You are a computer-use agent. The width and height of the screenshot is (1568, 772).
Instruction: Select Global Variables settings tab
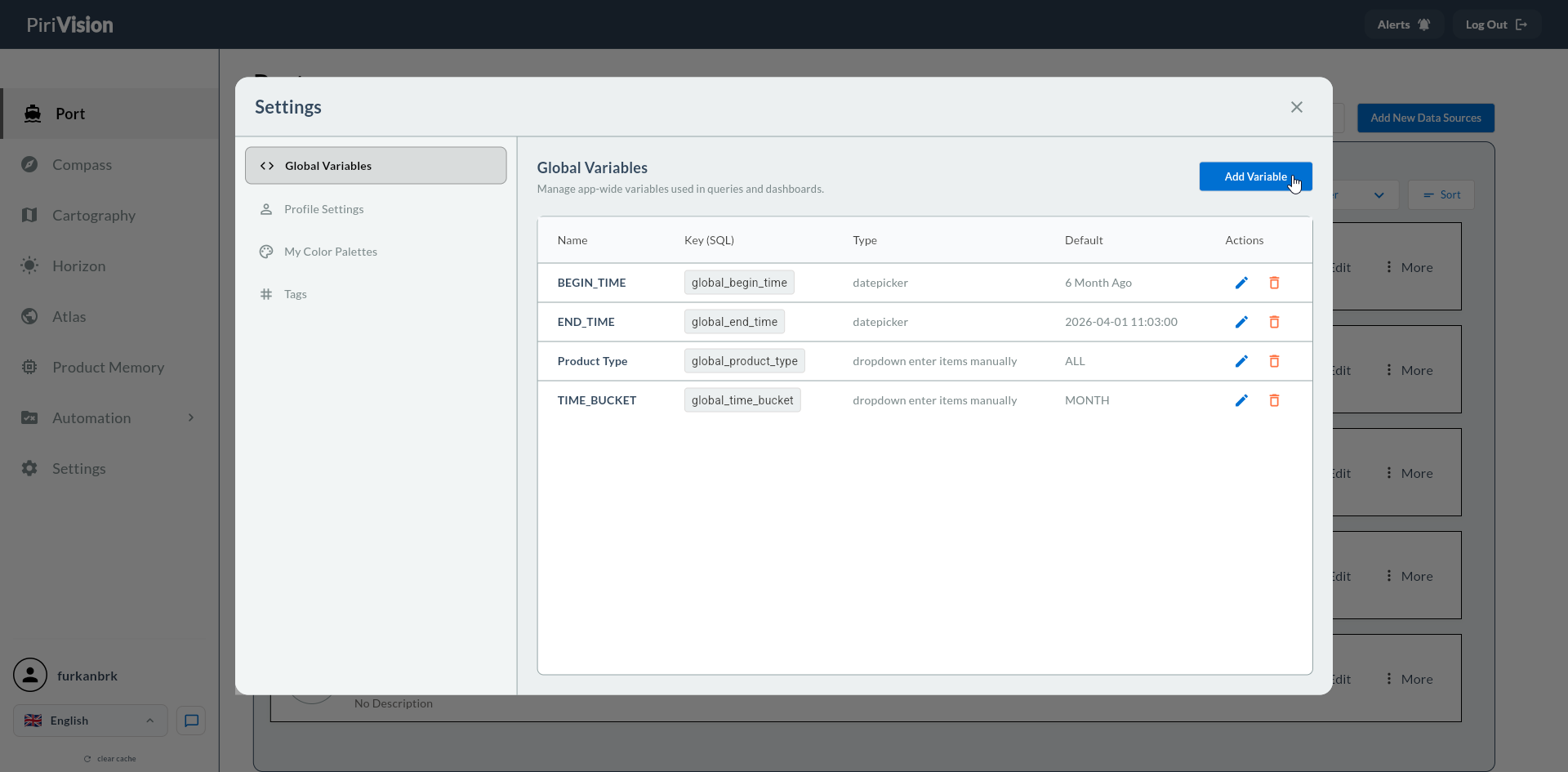coord(376,166)
